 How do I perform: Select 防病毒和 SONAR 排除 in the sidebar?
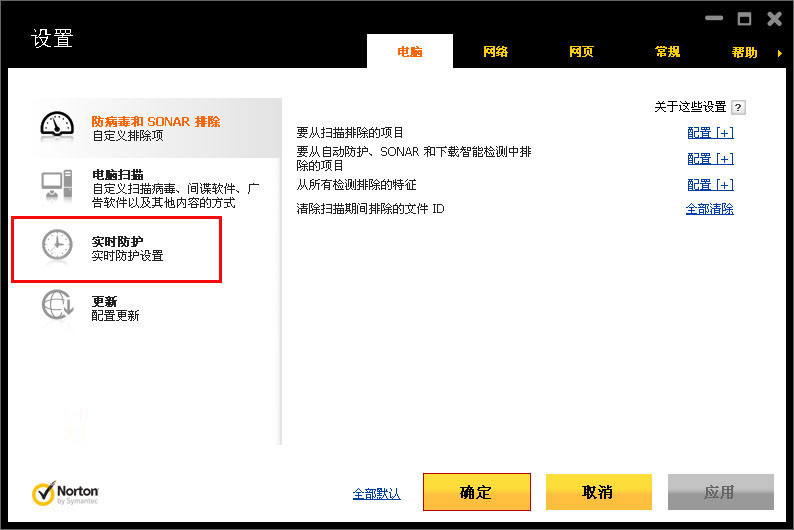pyautogui.click(x=156, y=128)
